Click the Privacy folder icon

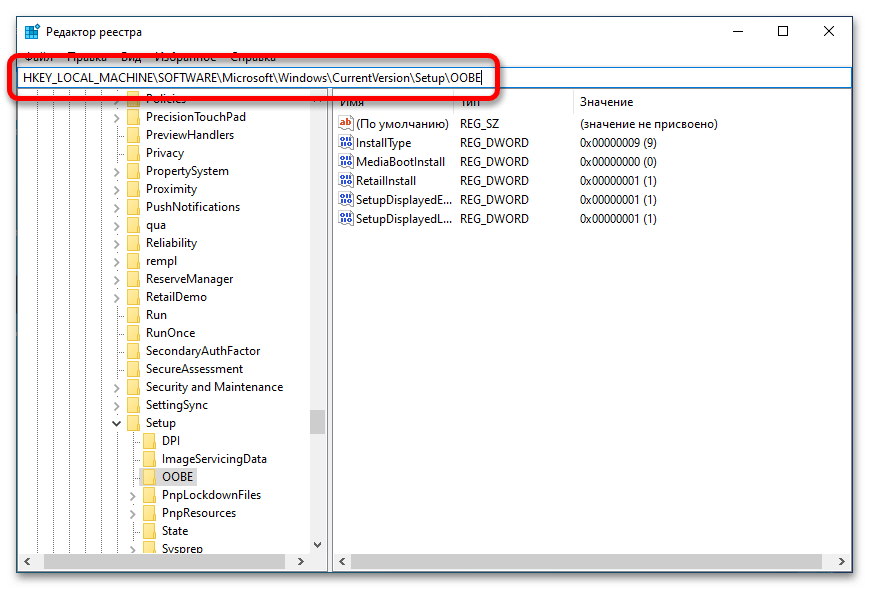pyautogui.click(x=133, y=153)
